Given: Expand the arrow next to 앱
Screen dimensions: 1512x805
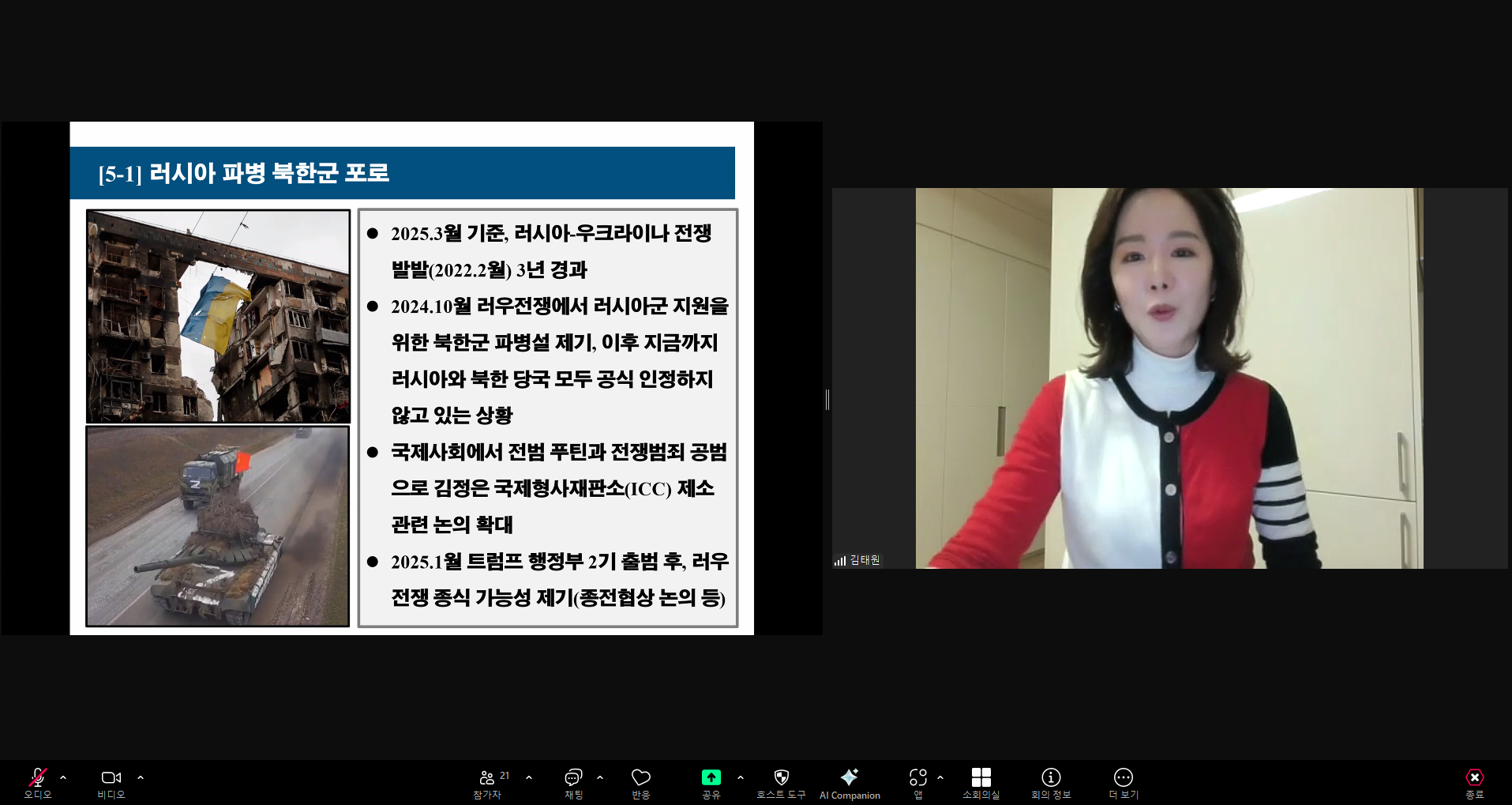Looking at the screenshot, I should [940, 777].
